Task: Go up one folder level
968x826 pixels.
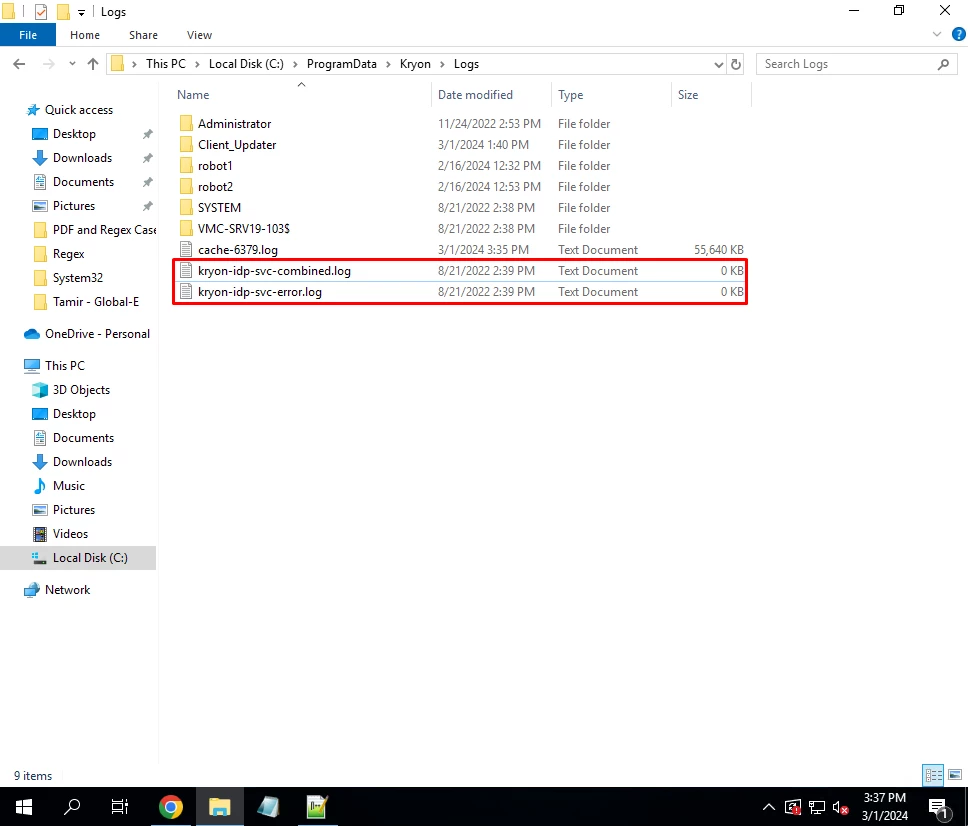Action: pos(93,64)
